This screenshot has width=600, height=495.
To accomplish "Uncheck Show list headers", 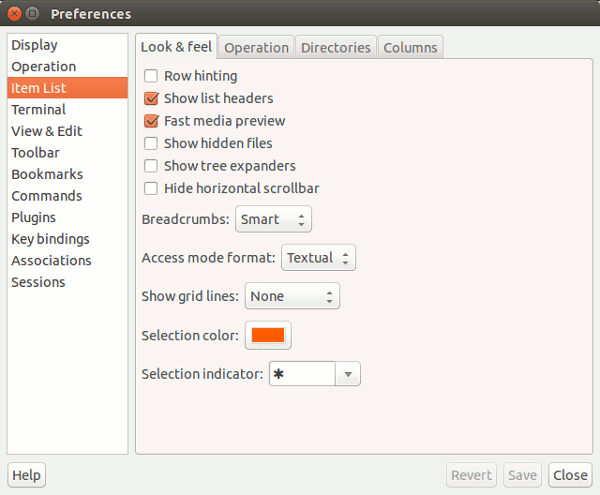I will click(151, 99).
